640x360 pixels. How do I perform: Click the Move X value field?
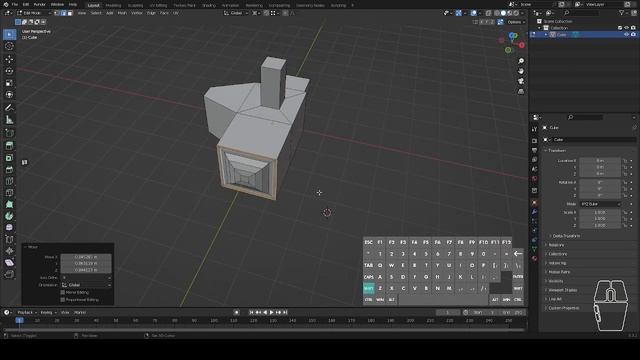click(86, 257)
